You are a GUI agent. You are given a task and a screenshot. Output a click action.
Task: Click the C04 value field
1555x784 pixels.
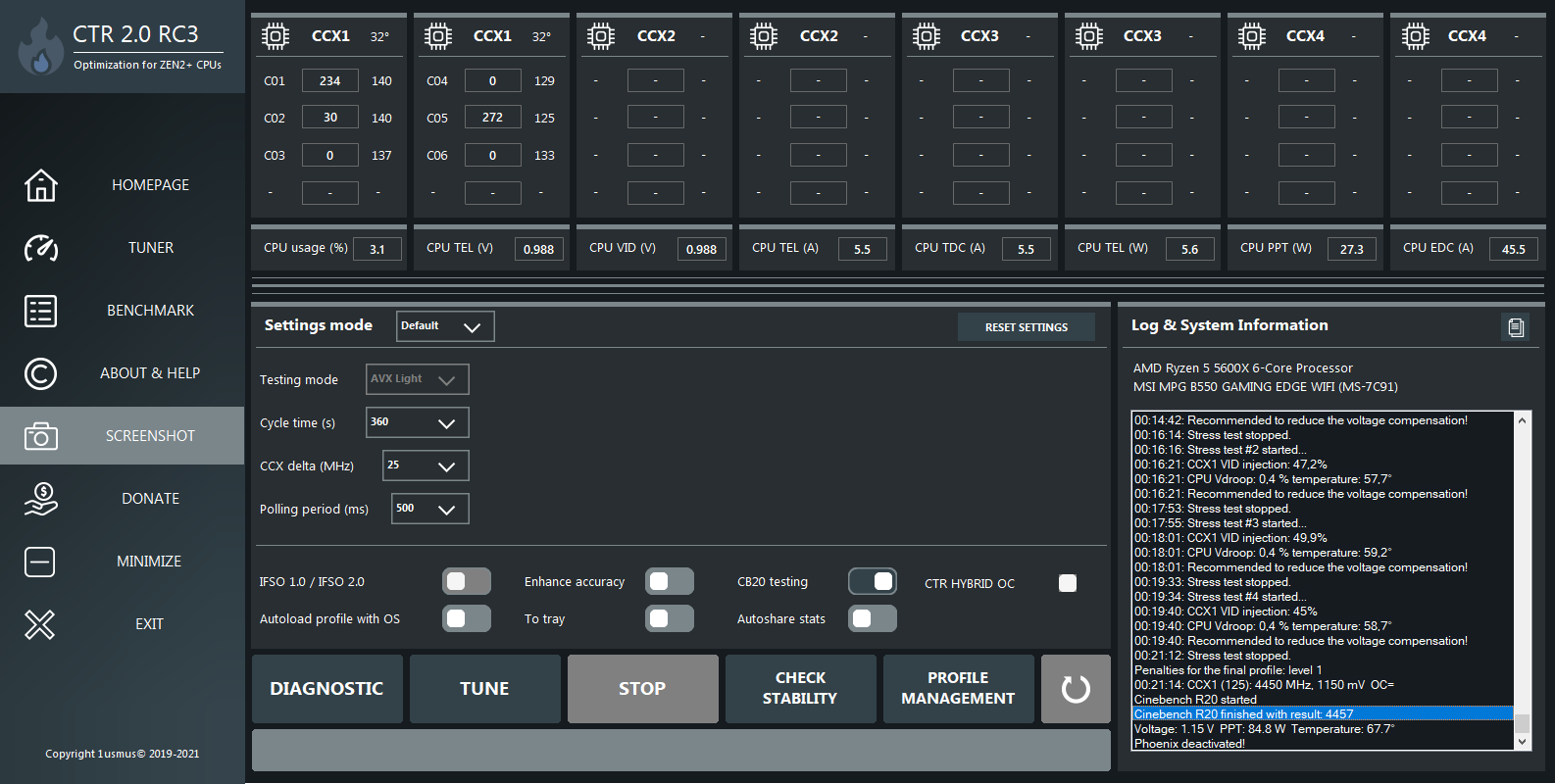pos(492,80)
